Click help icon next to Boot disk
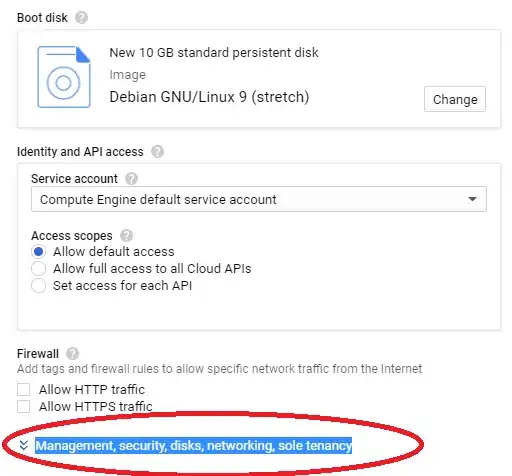512x476 pixels. tap(81, 17)
